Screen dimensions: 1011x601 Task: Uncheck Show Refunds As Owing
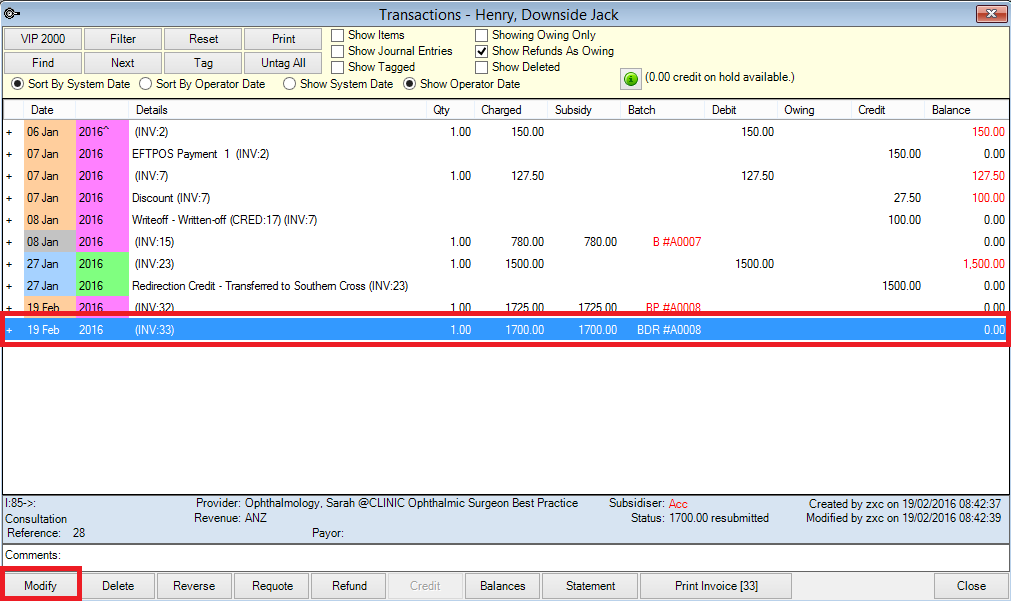pyautogui.click(x=481, y=52)
